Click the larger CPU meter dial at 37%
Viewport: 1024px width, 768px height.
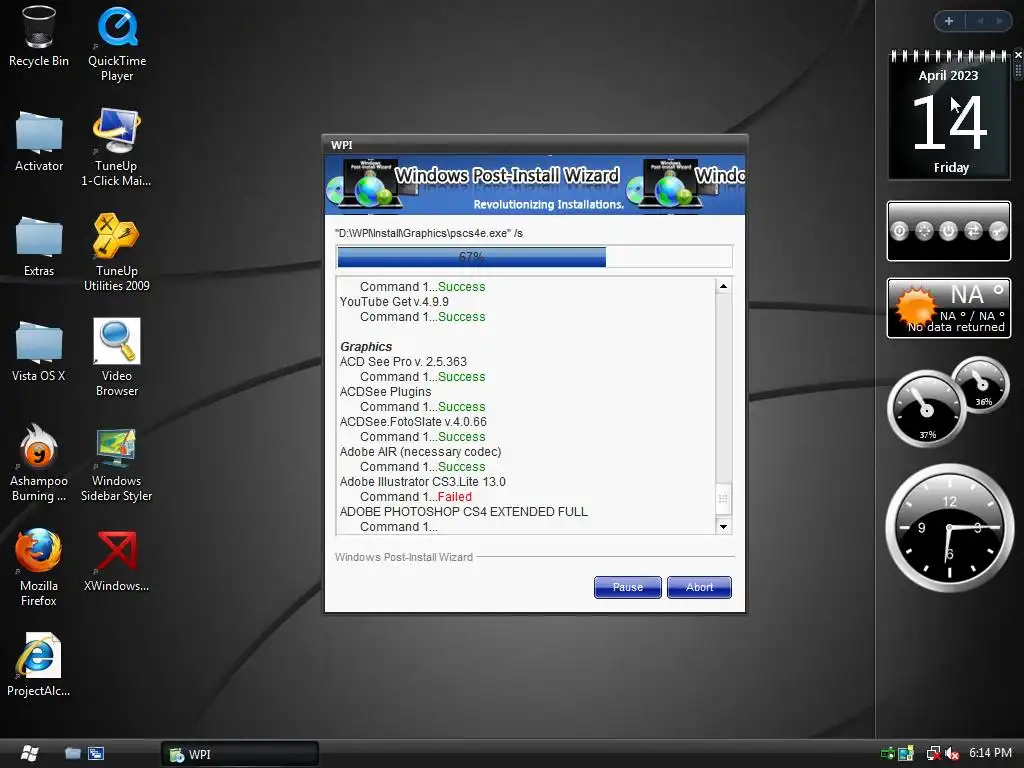(925, 409)
